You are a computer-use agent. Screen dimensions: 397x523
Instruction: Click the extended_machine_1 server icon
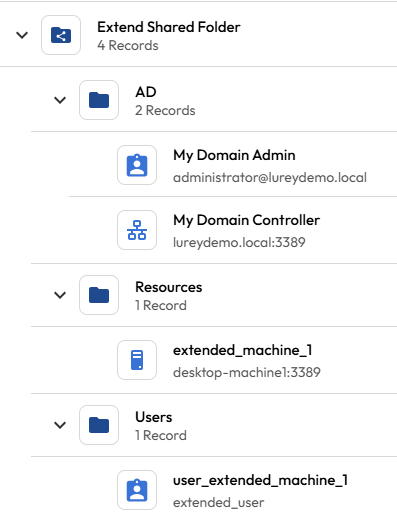click(137, 360)
